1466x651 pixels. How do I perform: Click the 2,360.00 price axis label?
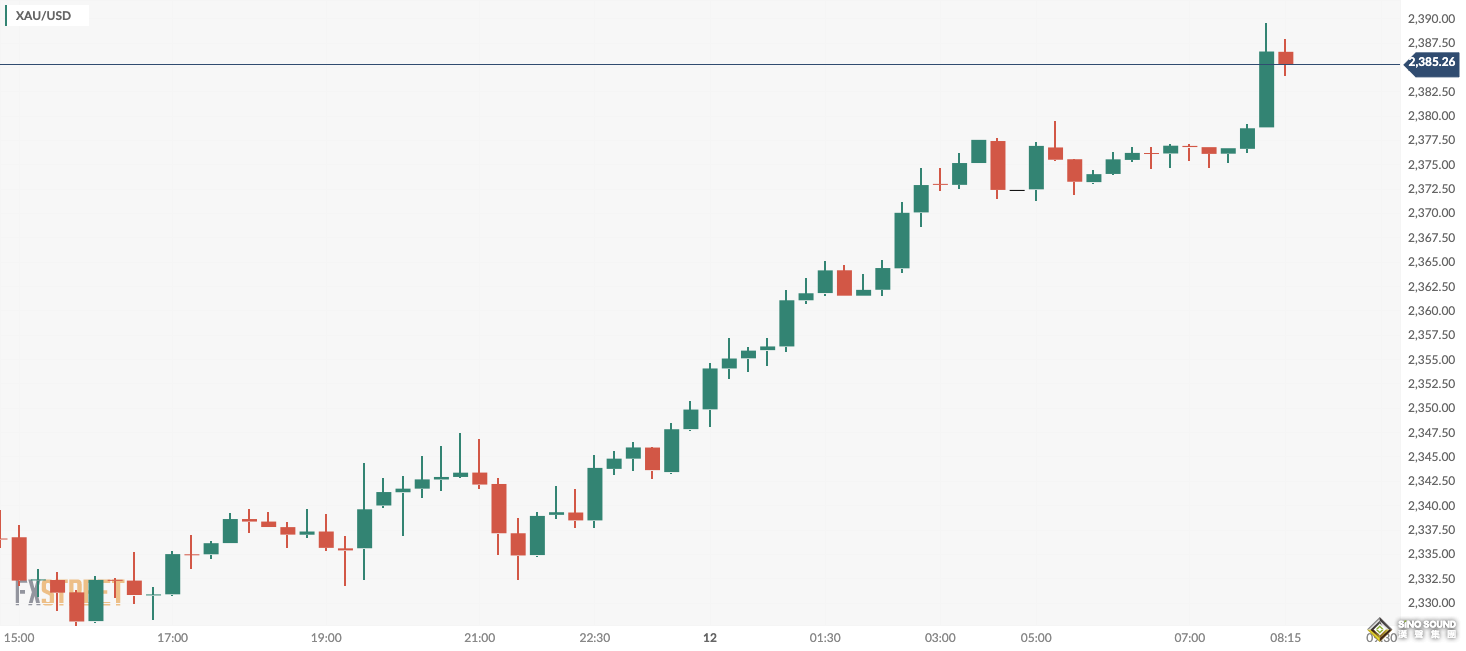[1430, 311]
